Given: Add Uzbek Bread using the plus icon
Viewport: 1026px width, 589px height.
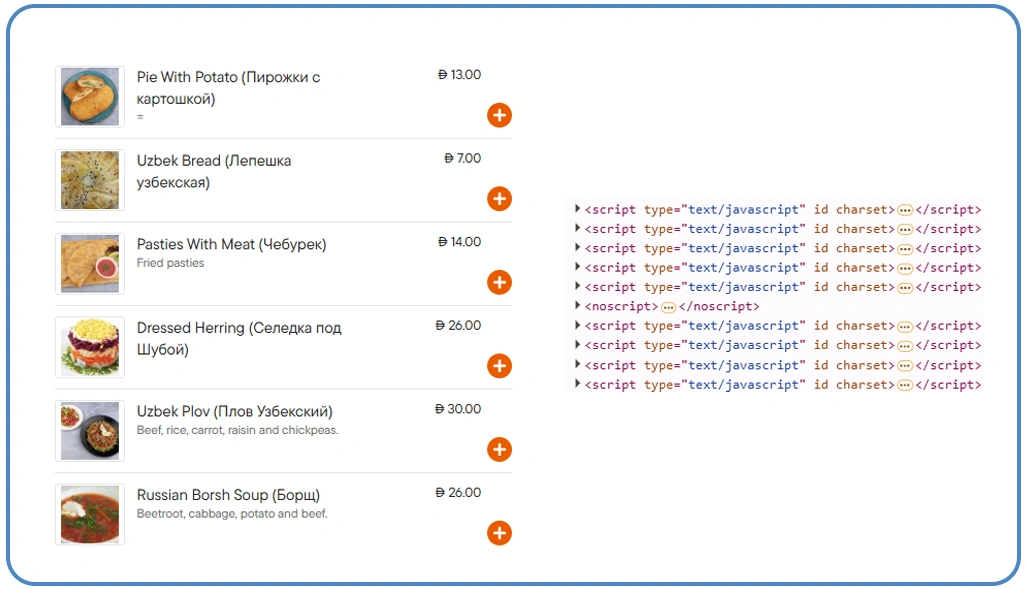Looking at the screenshot, I should click(499, 199).
